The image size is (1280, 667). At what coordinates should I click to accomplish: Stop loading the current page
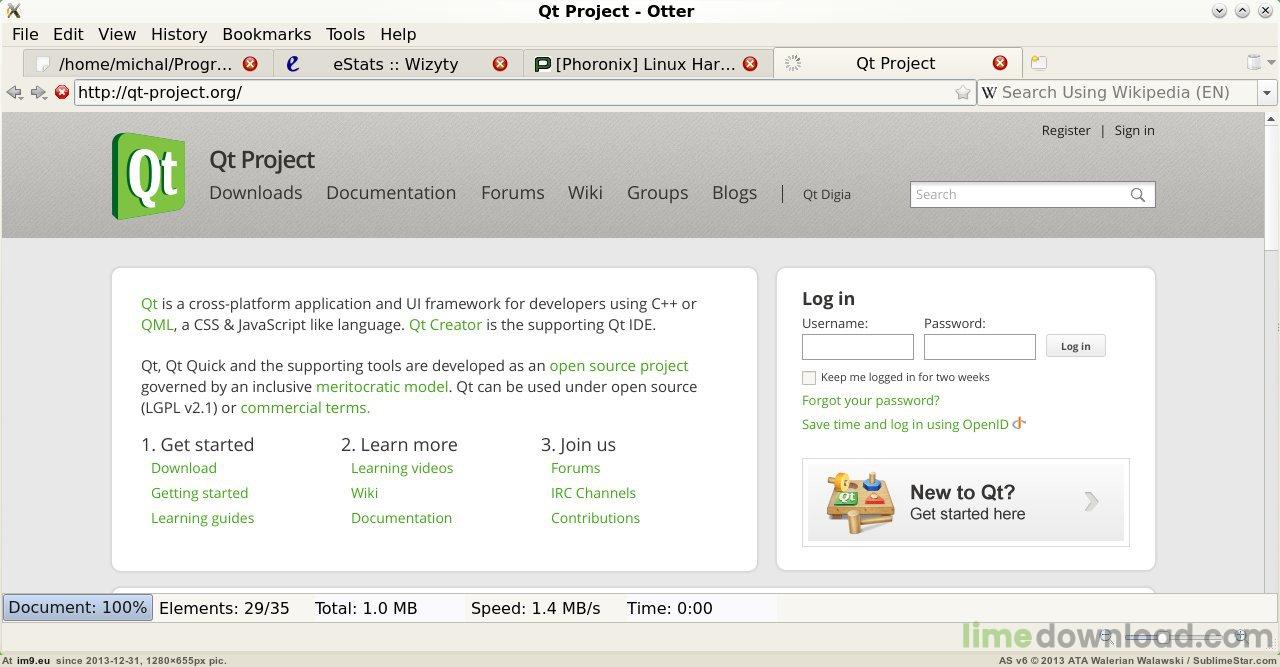62,92
